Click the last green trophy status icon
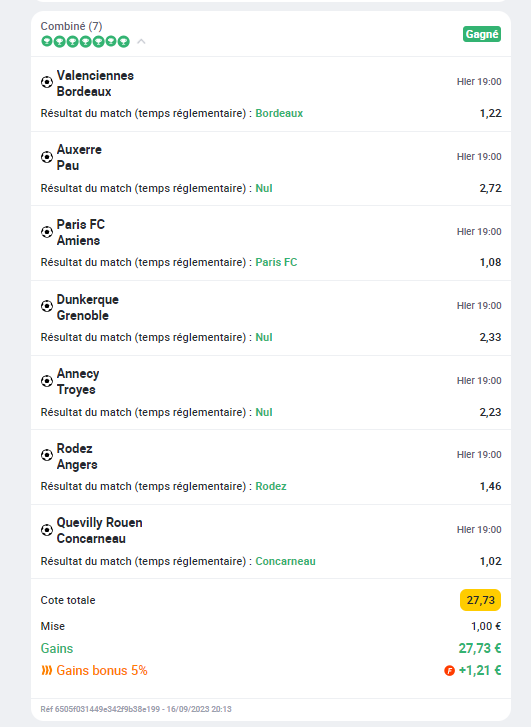This screenshot has width=531, height=727. [x=123, y=42]
